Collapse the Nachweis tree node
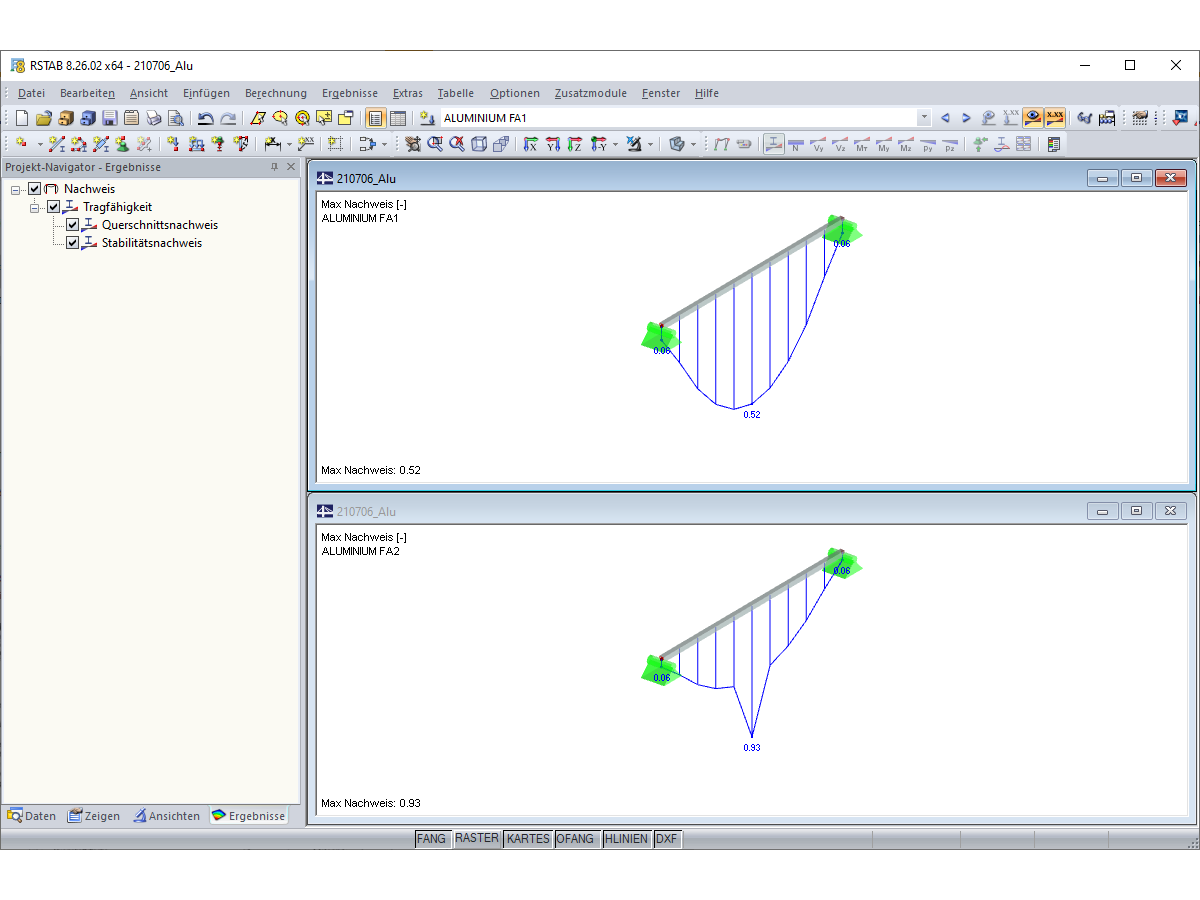Image resolution: width=1200 pixels, height=900 pixels. point(16,189)
